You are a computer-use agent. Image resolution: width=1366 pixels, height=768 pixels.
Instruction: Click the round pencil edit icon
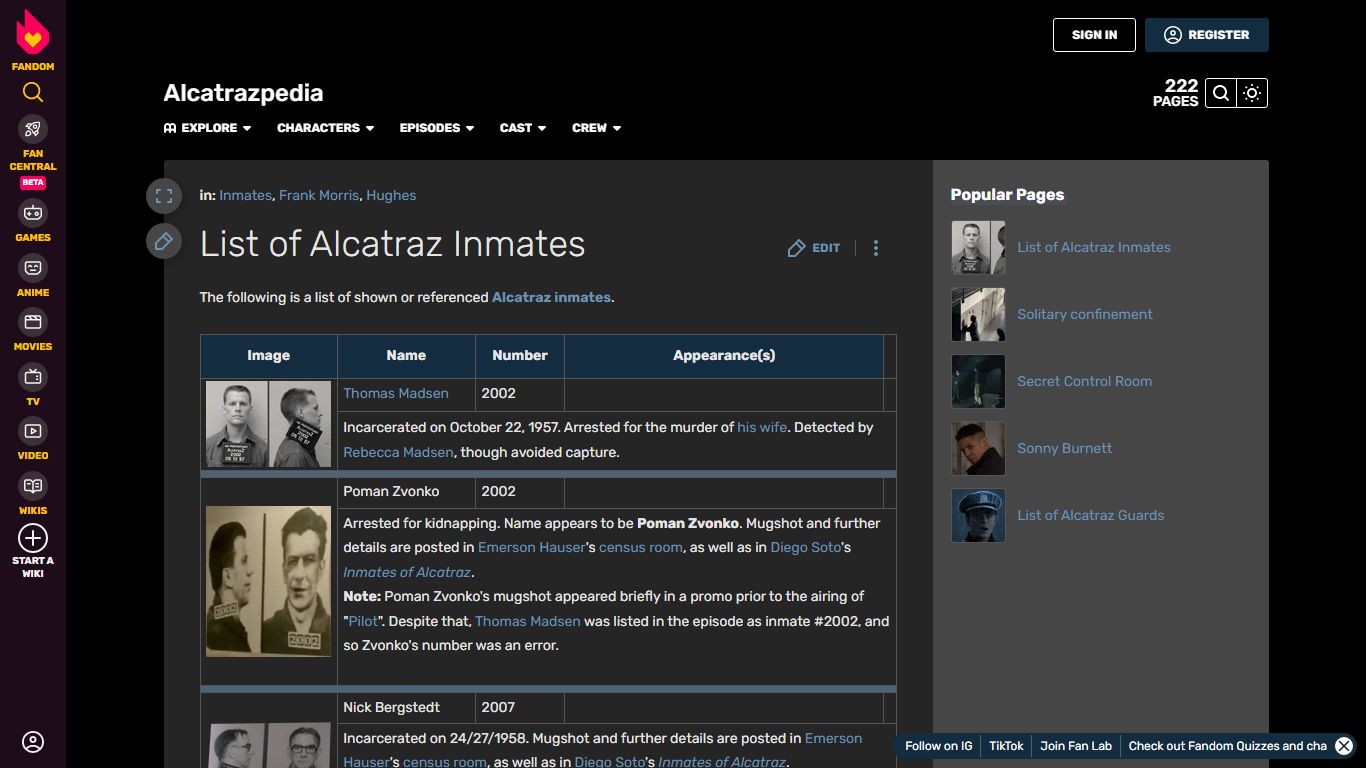[164, 241]
